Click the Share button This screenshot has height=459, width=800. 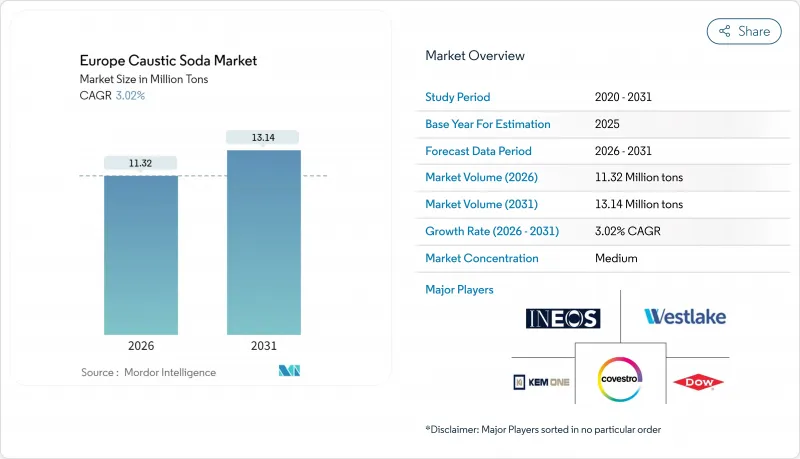[744, 31]
